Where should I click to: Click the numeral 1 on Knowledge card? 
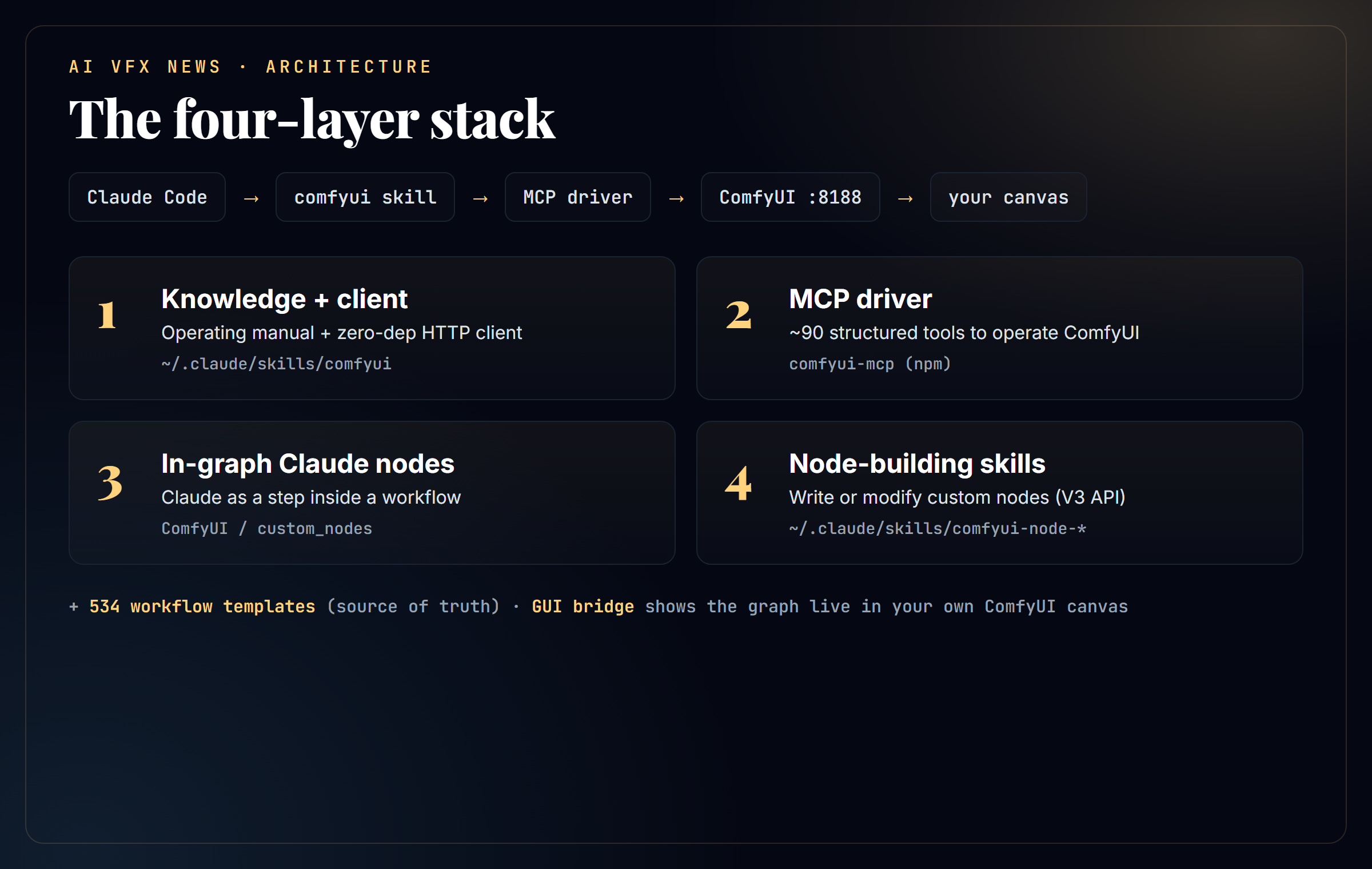(107, 315)
